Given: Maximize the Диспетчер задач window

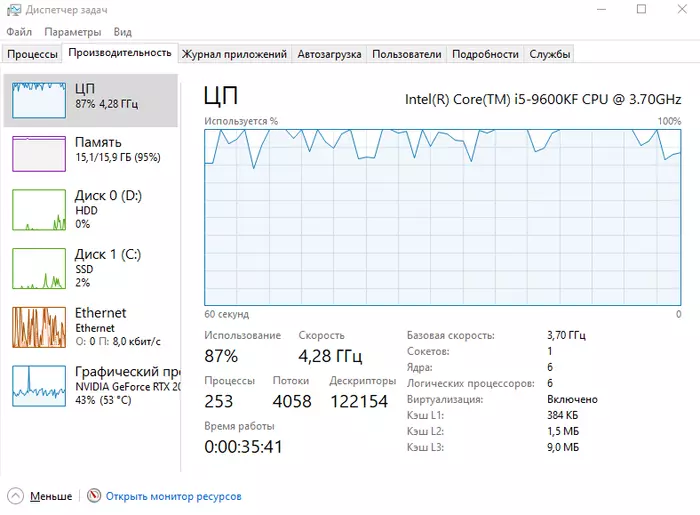Looking at the screenshot, I should 642,9.
